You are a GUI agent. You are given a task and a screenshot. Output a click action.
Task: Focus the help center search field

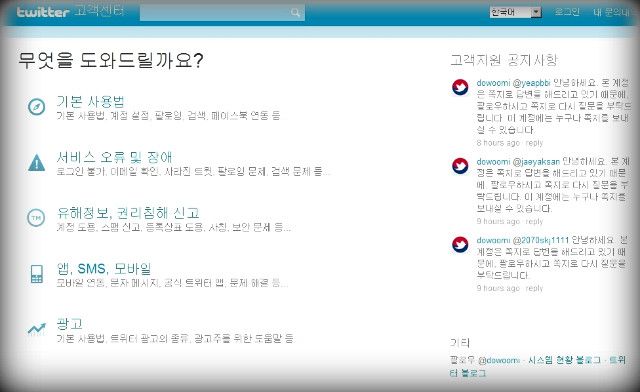pos(222,13)
